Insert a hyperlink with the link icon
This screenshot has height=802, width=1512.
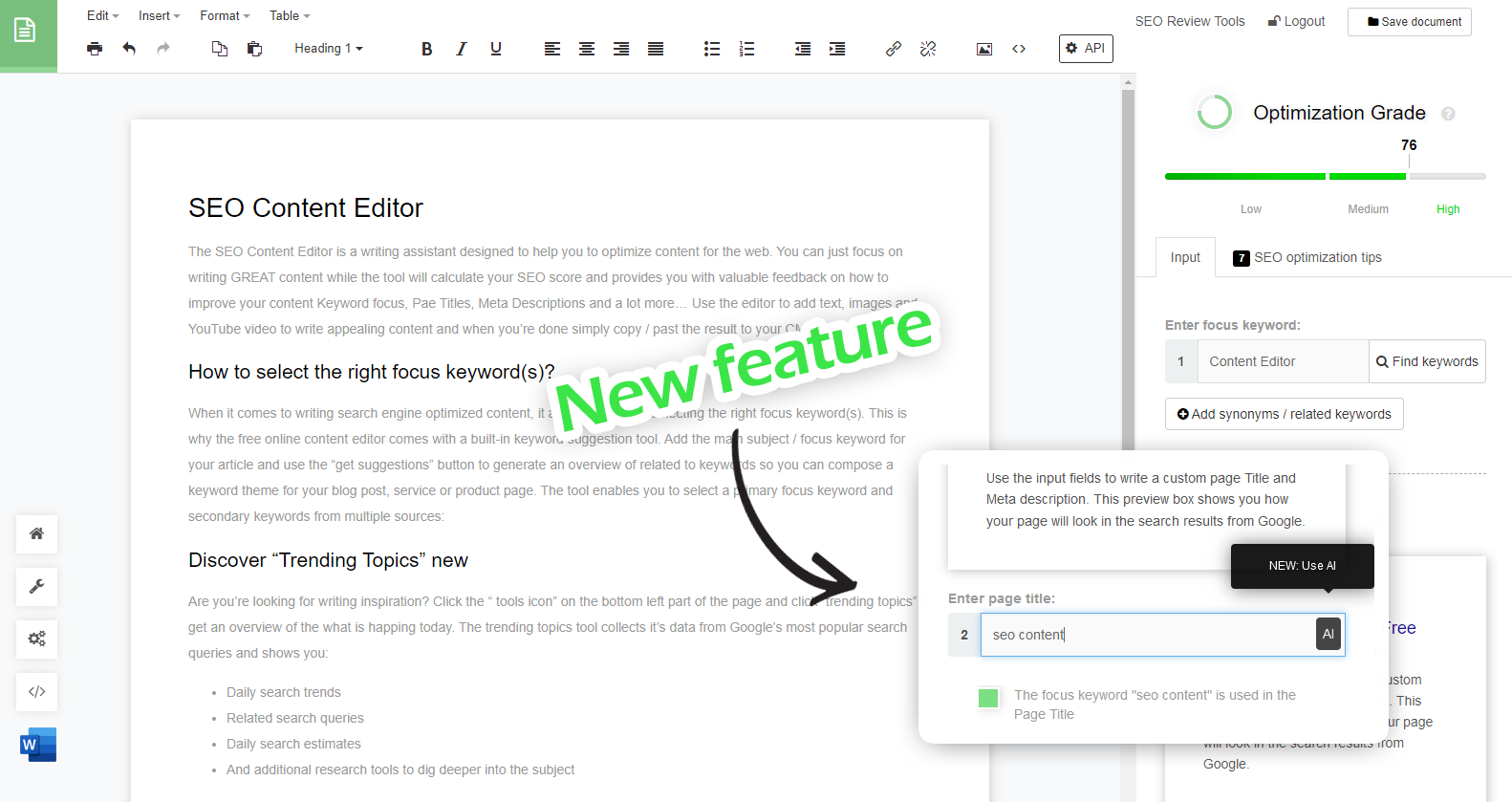click(x=894, y=49)
